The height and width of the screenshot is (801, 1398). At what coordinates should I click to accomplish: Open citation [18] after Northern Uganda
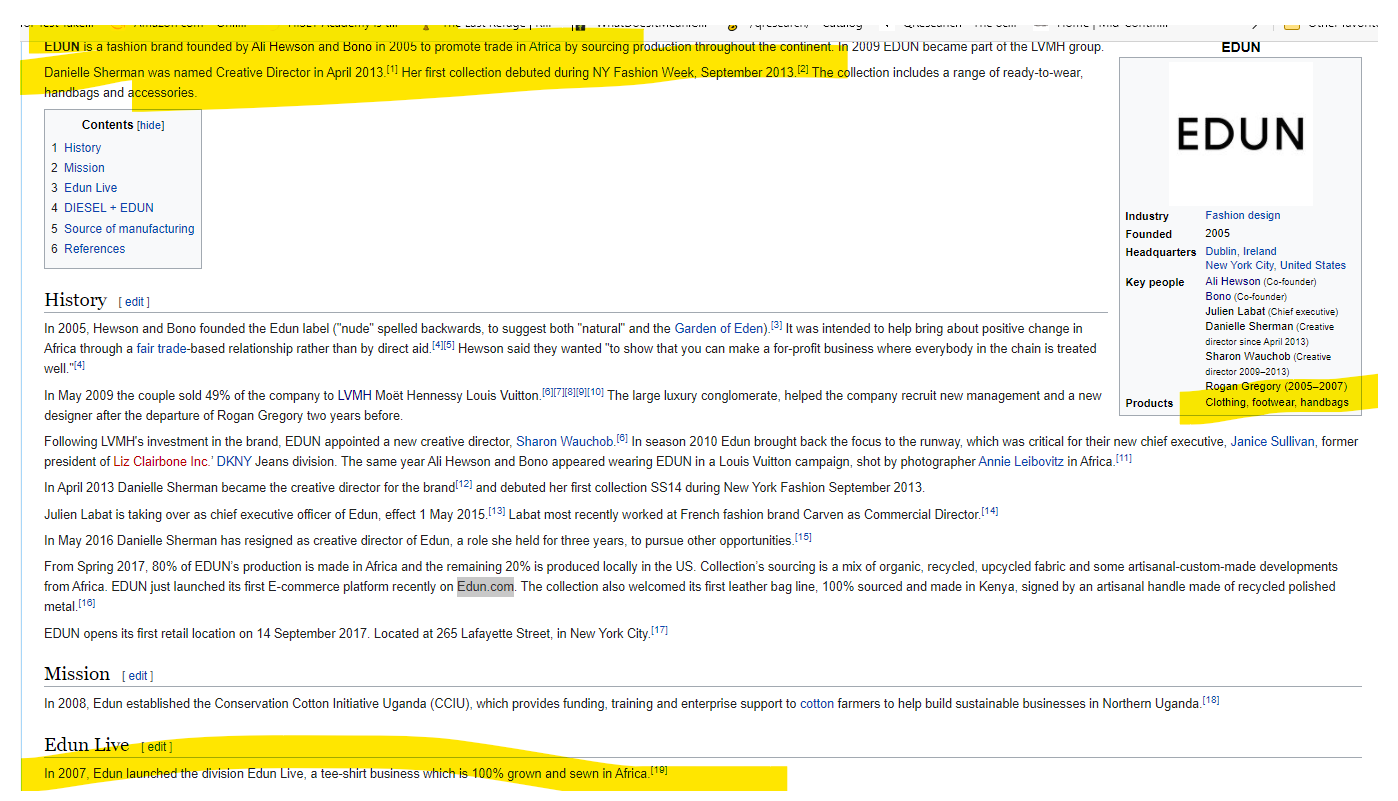(x=1211, y=700)
